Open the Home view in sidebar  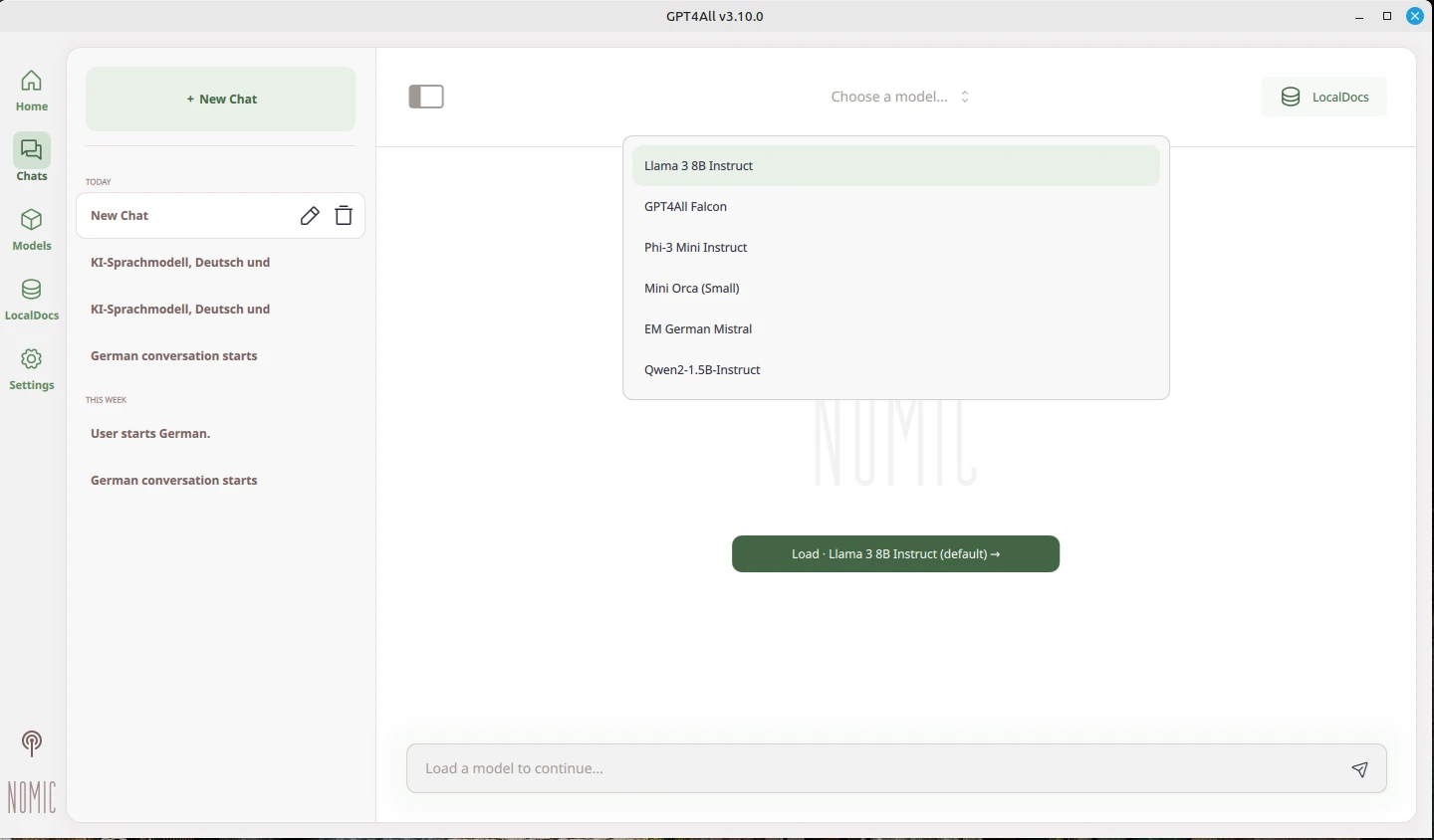pyautogui.click(x=32, y=91)
